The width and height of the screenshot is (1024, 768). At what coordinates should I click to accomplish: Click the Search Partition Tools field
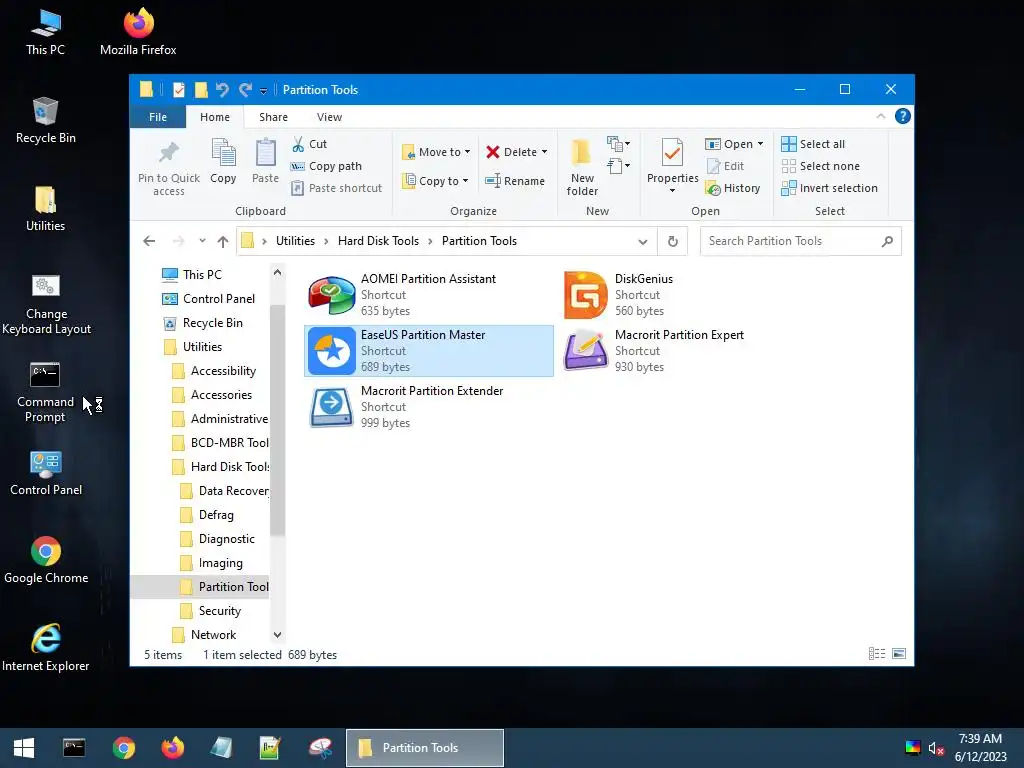click(800, 241)
